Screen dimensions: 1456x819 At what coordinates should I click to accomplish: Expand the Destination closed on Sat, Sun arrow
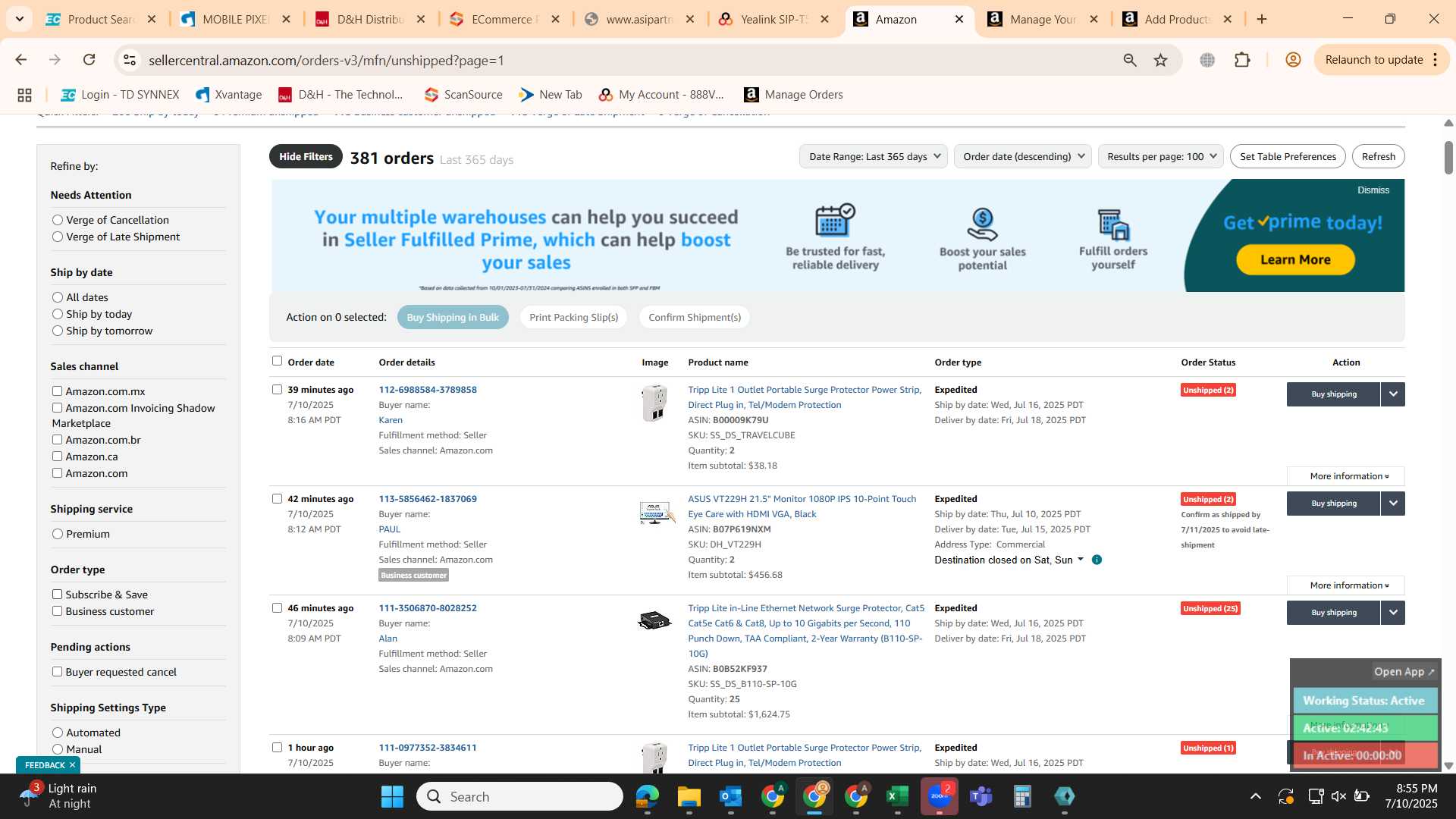[1081, 560]
